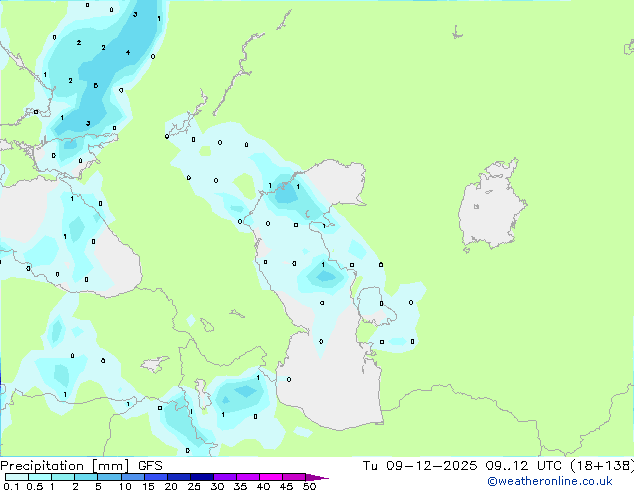Select the 20–25 mm dark blue swatch
The image size is (634, 490).
[x=179, y=477]
